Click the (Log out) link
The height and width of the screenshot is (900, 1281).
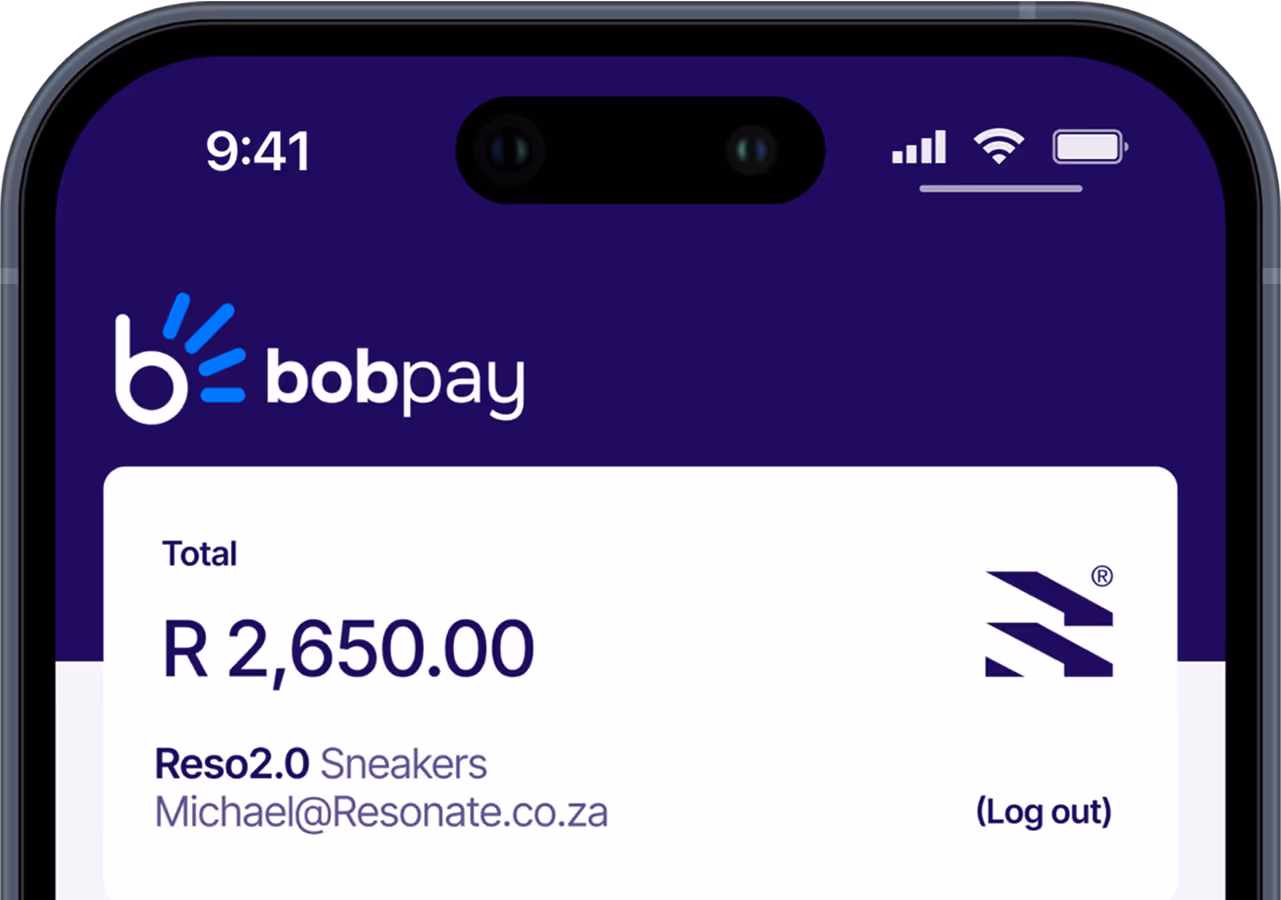coord(1044,811)
